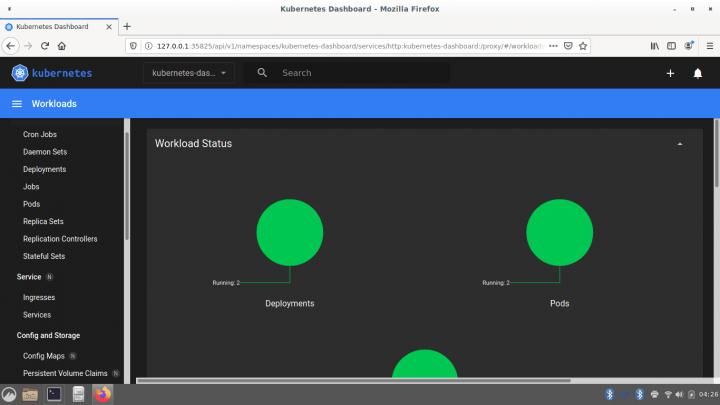Screen dimensions: 720x405
Task: Open the file manager taskbar icon
Action: 30,394
